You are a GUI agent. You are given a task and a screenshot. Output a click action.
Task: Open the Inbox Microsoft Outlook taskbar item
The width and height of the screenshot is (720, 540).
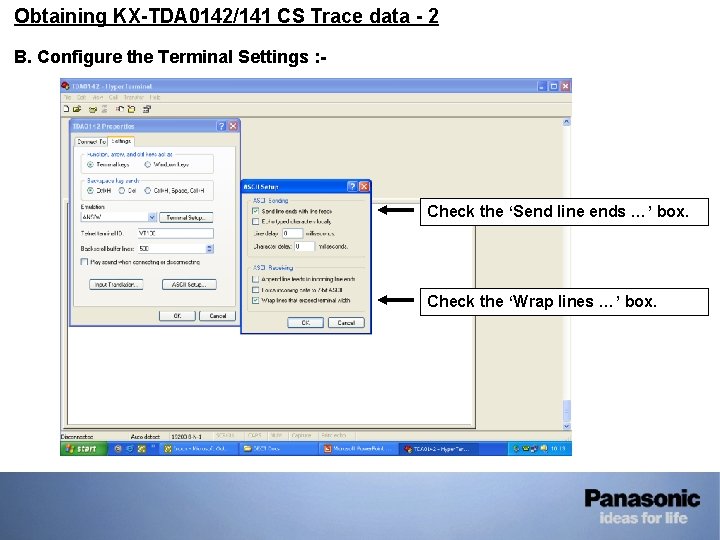pos(198,449)
